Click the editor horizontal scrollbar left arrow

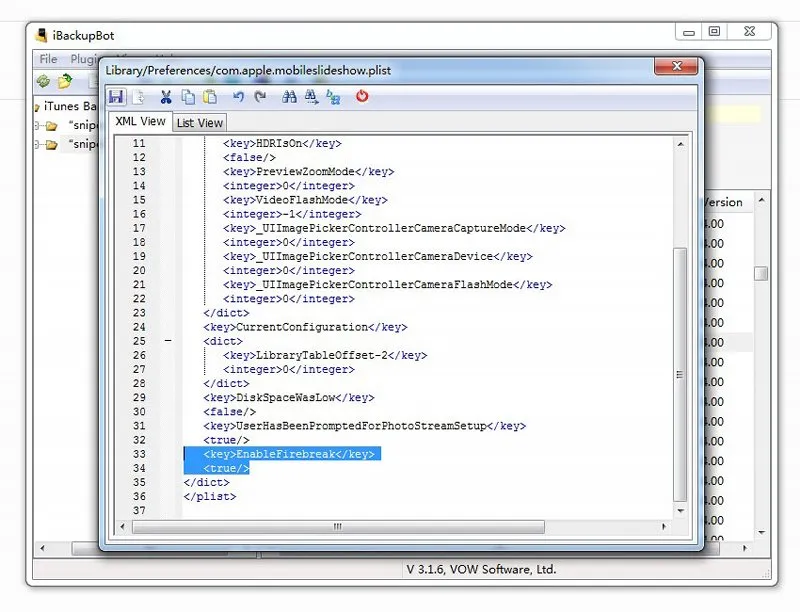pos(122,526)
